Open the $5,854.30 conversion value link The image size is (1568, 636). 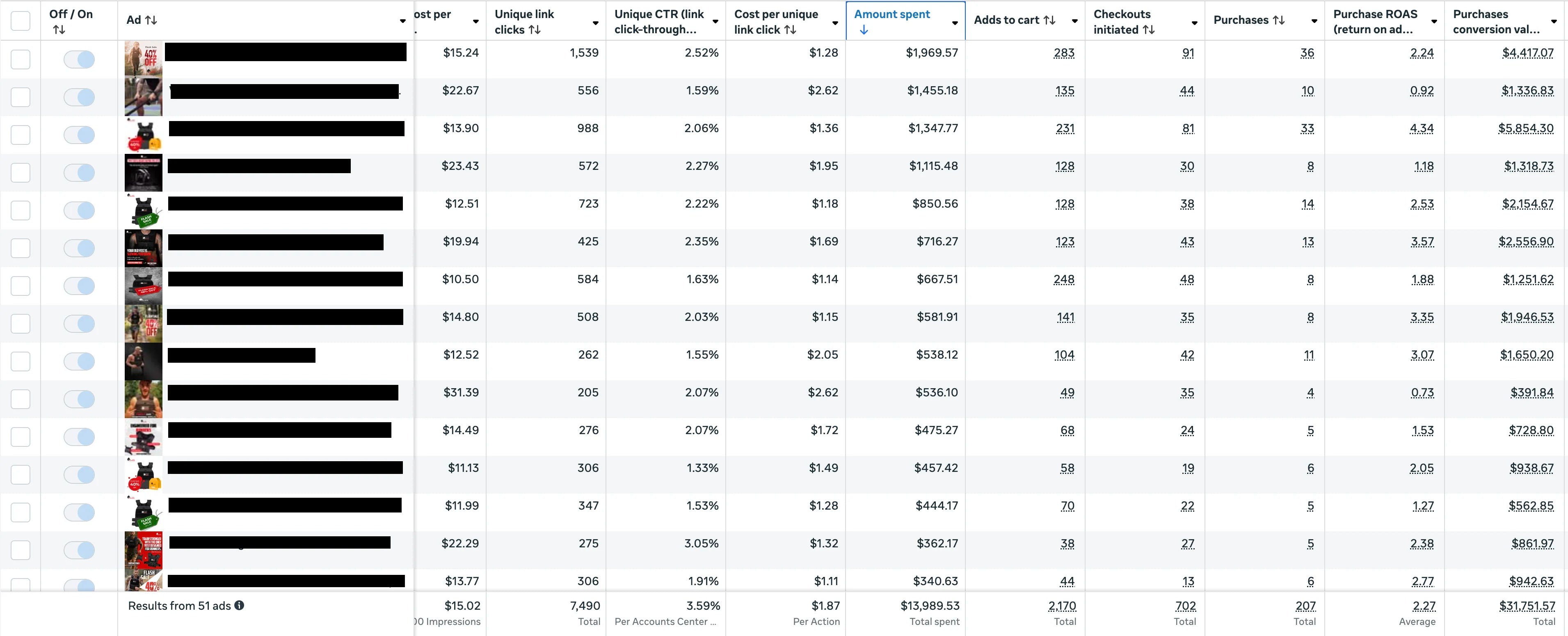click(1525, 128)
